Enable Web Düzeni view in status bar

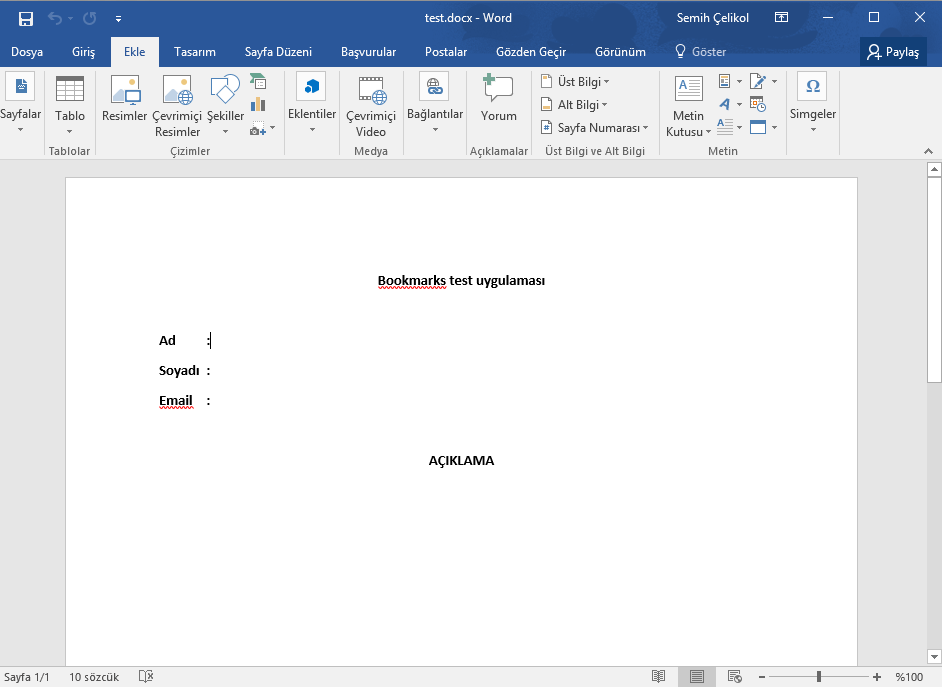click(734, 676)
